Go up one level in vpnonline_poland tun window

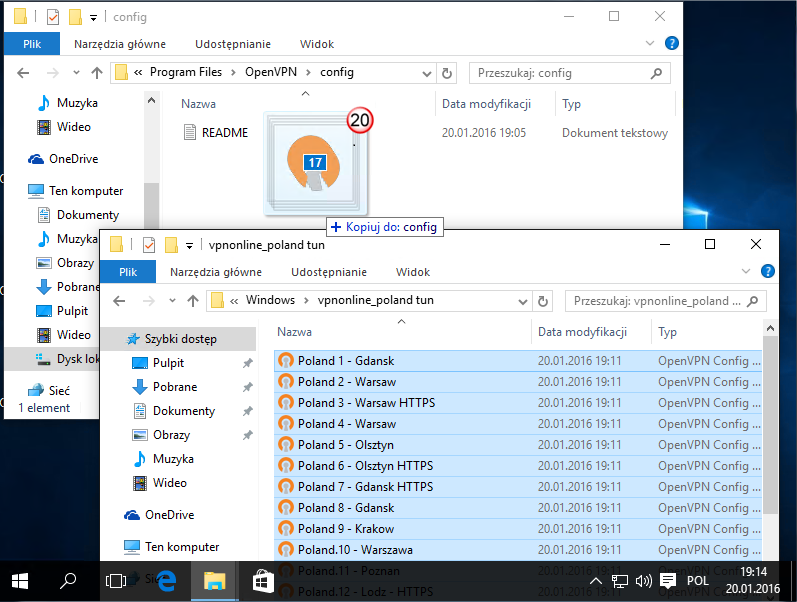193,301
